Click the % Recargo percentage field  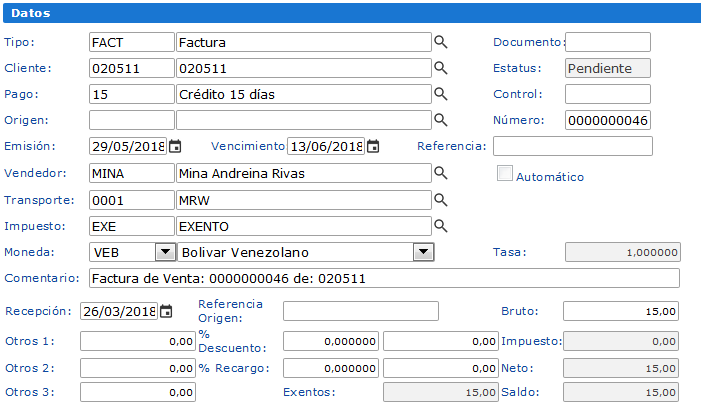(331, 368)
